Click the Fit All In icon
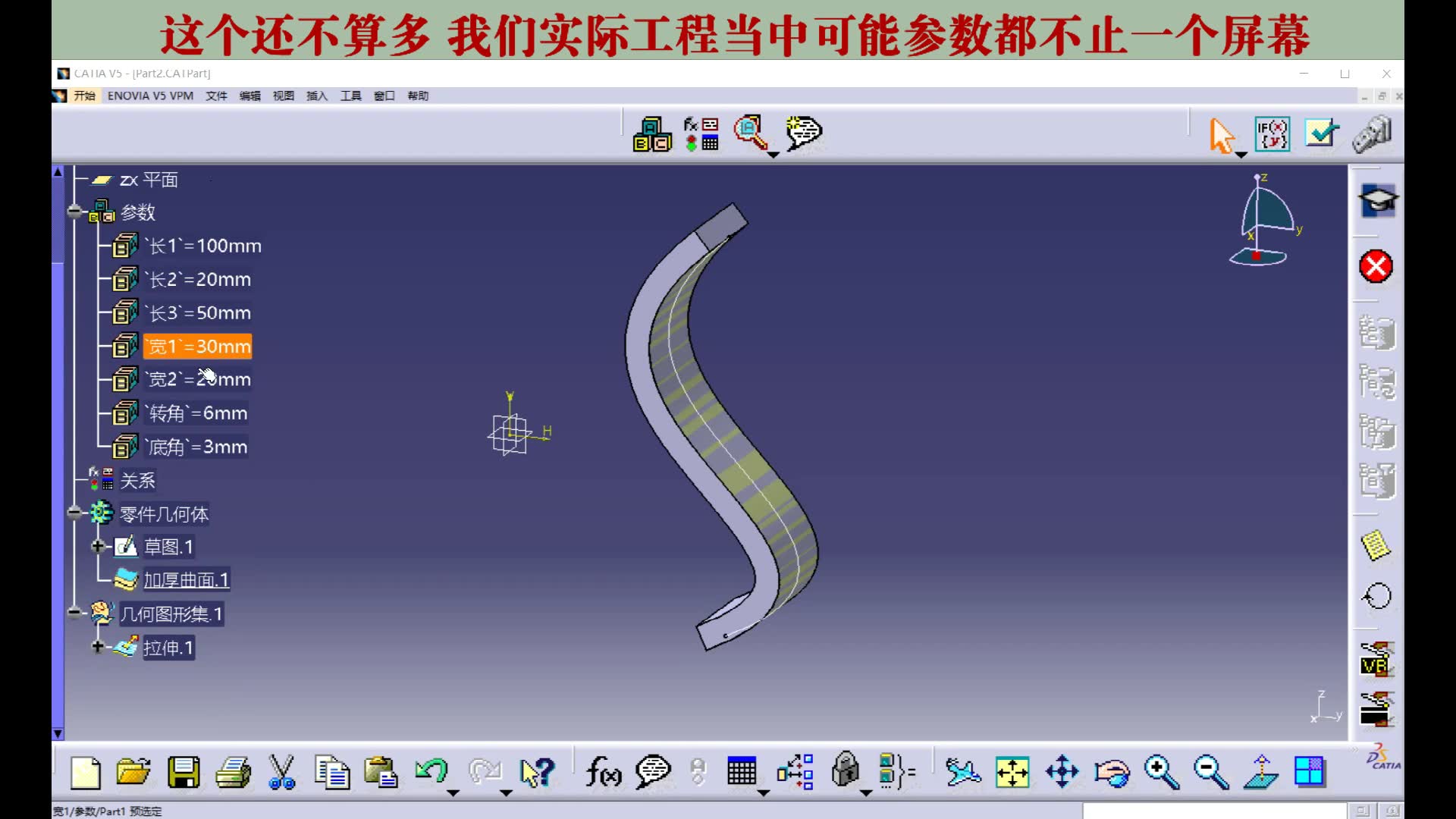This screenshot has height=819, width=1456. [x=1012, y=772]
